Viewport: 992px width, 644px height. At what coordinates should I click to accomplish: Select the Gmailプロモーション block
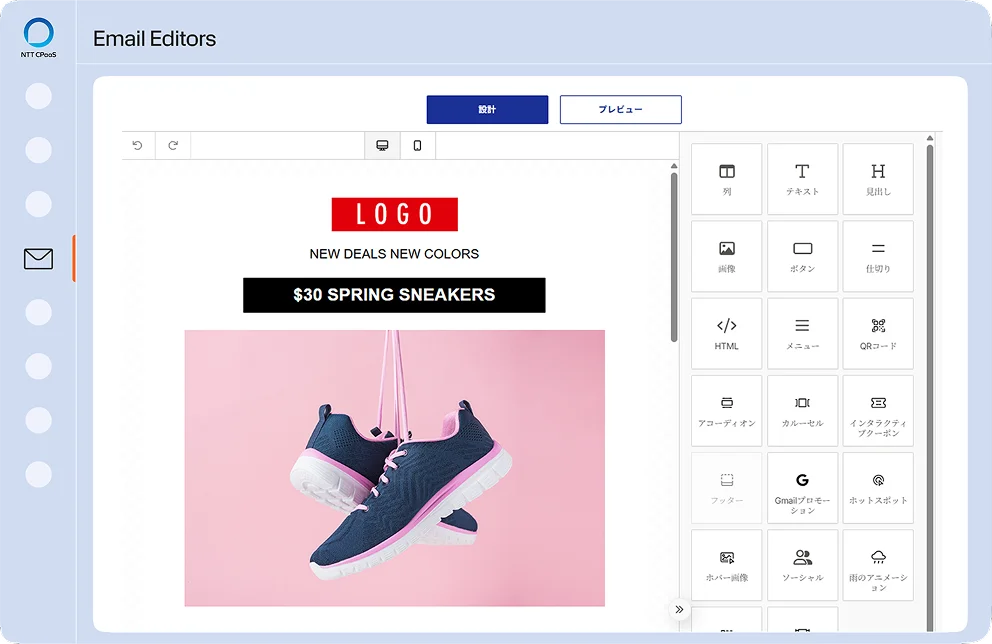802,488
